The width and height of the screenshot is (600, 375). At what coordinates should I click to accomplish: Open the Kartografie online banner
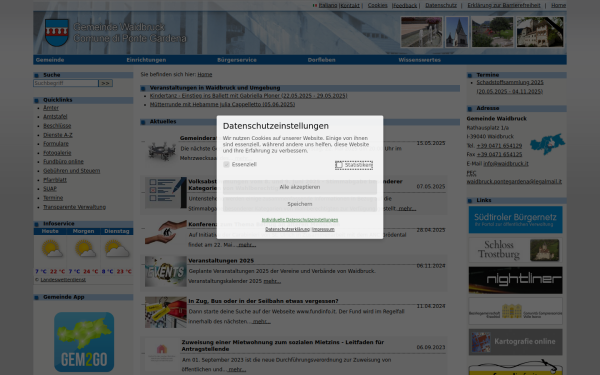coord(515,342)
